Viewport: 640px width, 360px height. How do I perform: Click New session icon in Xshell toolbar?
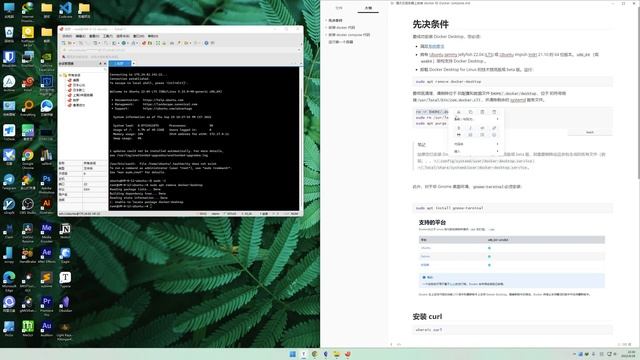click(x=64, y=43)
